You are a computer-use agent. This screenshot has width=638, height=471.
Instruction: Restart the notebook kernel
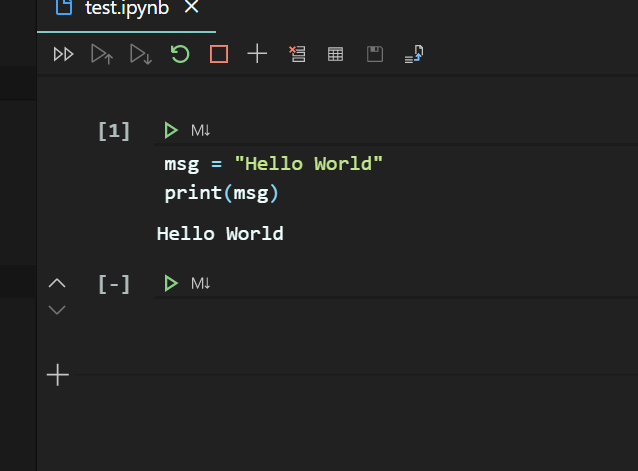[180, 54]
